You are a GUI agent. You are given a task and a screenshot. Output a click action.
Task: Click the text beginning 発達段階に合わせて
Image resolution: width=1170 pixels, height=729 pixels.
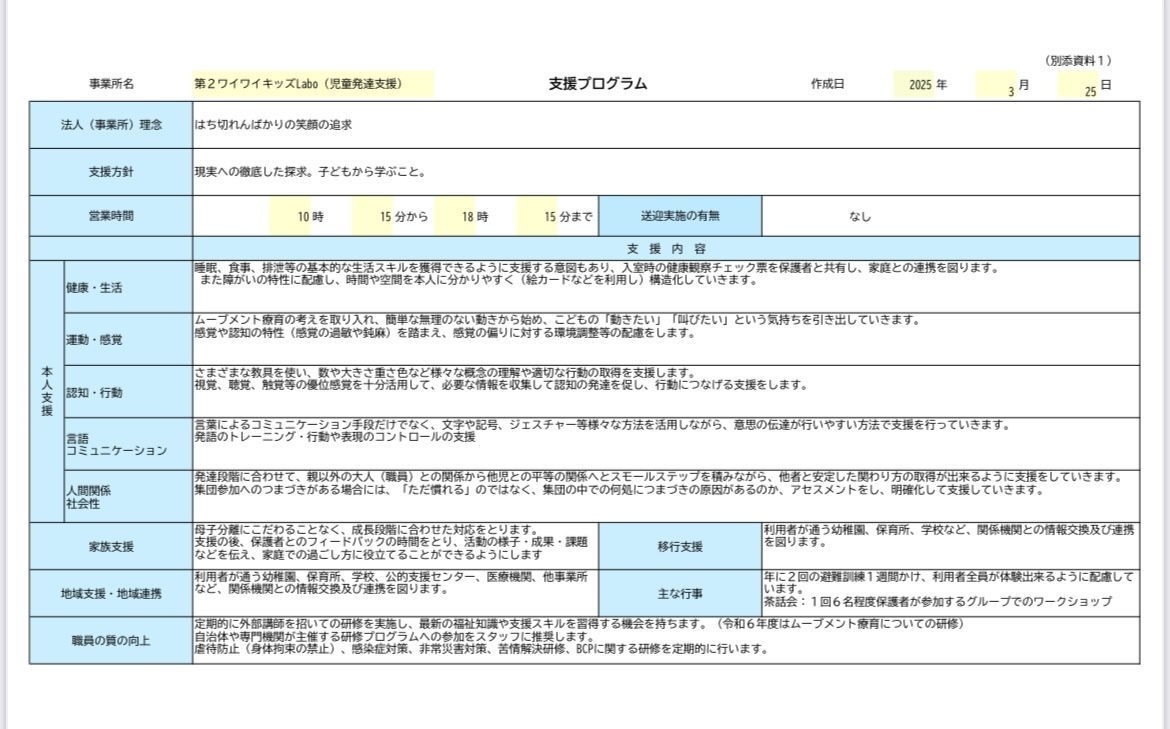[x=660, y=483]
